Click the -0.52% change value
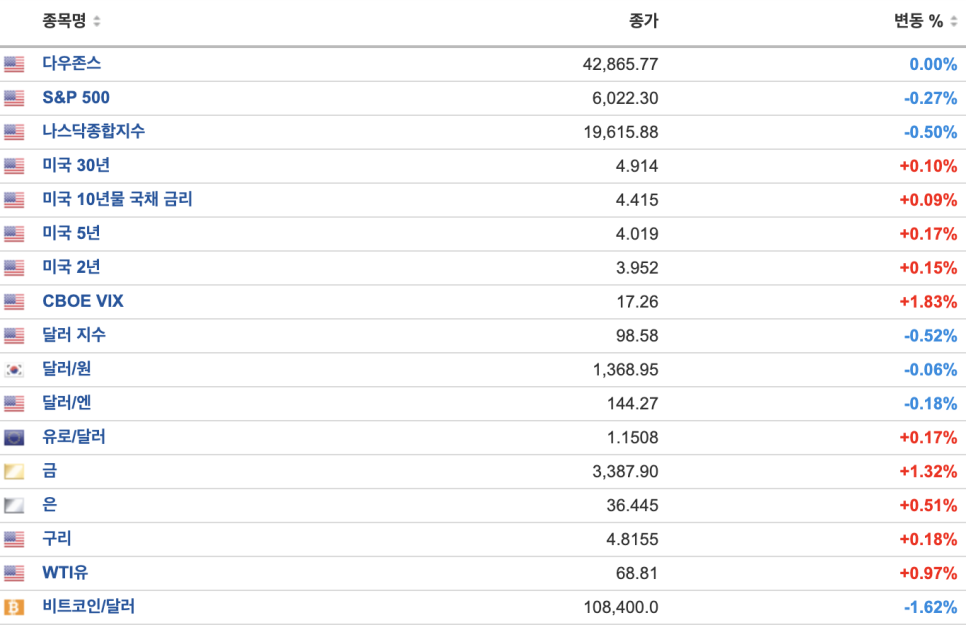The width and height of the screenshot is (966, 625). (x=930, y=335)
